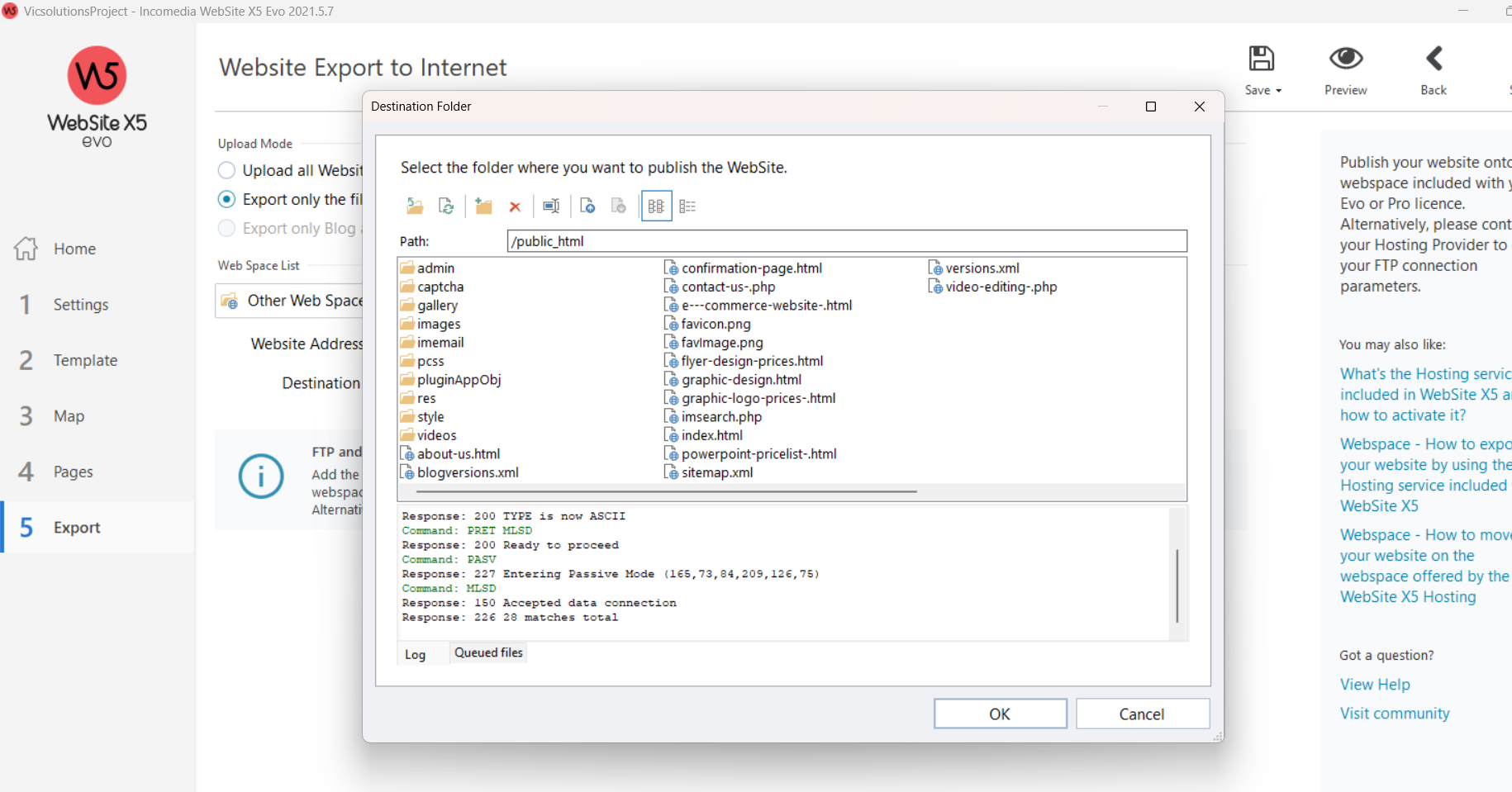Switch to details list view icon

tap(687, 206)
